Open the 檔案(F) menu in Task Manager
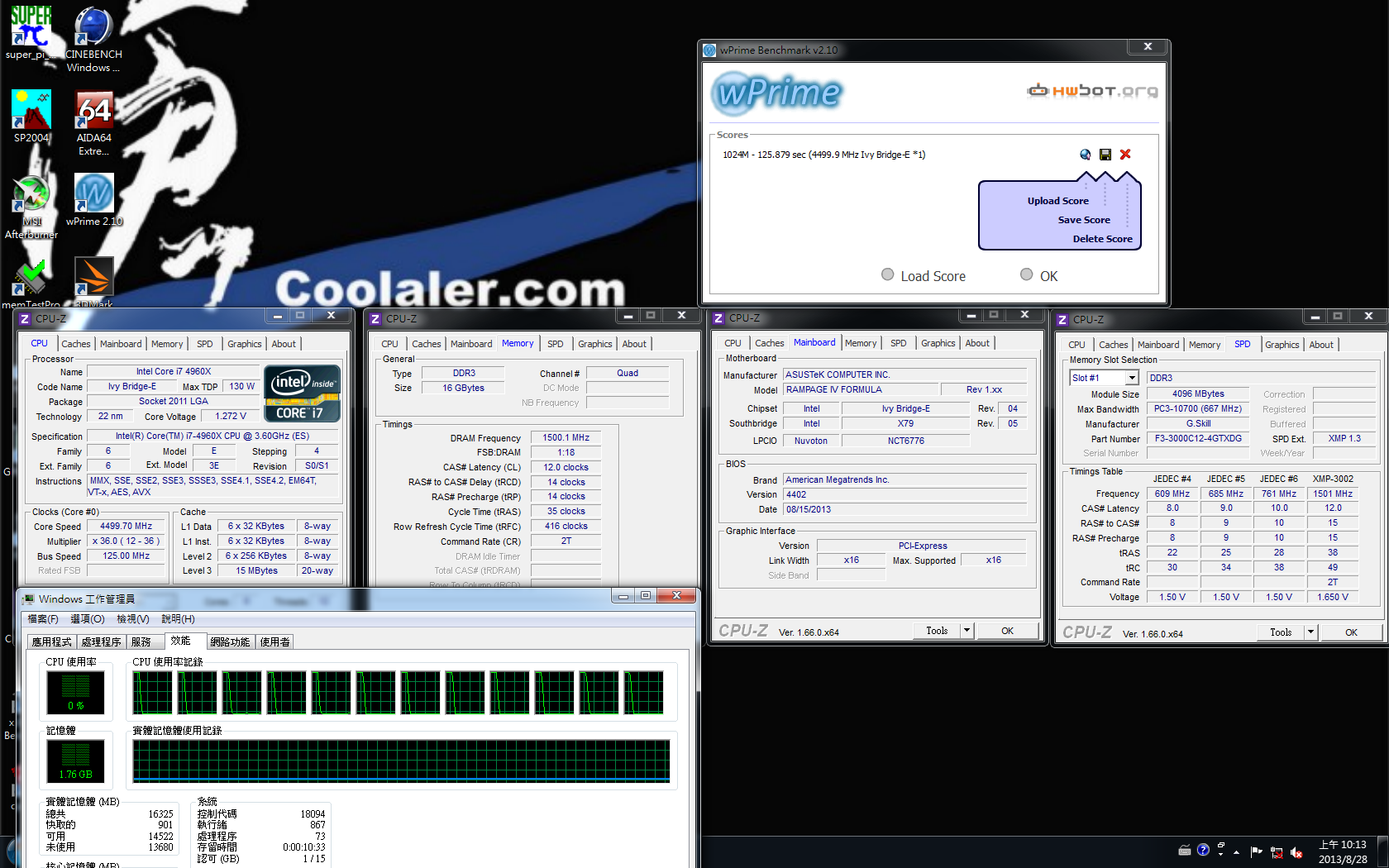The width and height of the screenshot is (1389, 868). pos(43,618)
